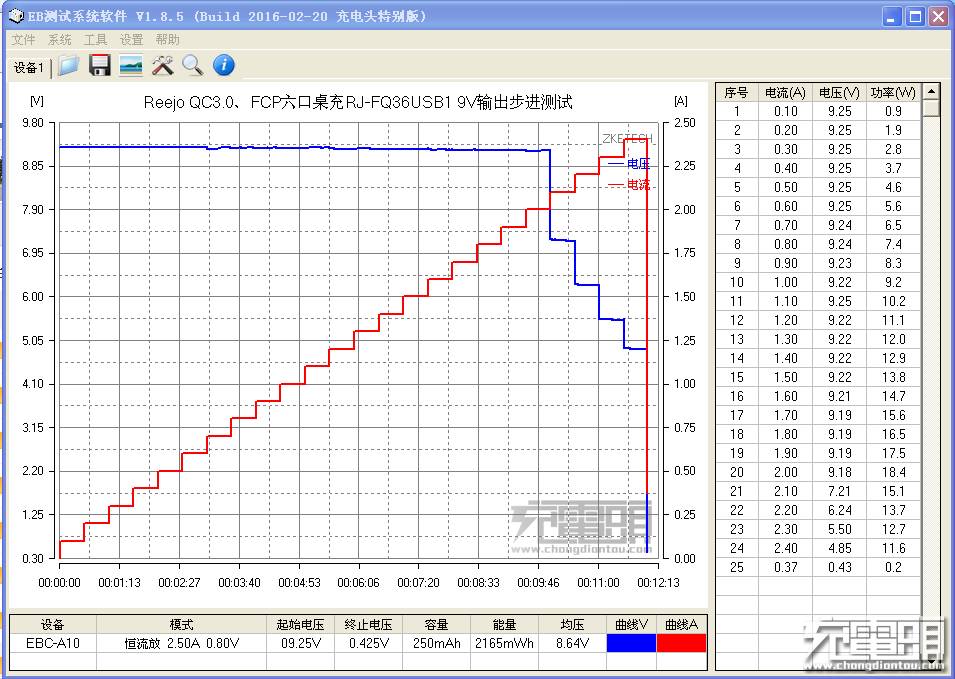Viewport: 955px width, 679px height.
Task: Click the 恒流放 2.50A 0.80V mode cell
Action: [x=181, y=643]
